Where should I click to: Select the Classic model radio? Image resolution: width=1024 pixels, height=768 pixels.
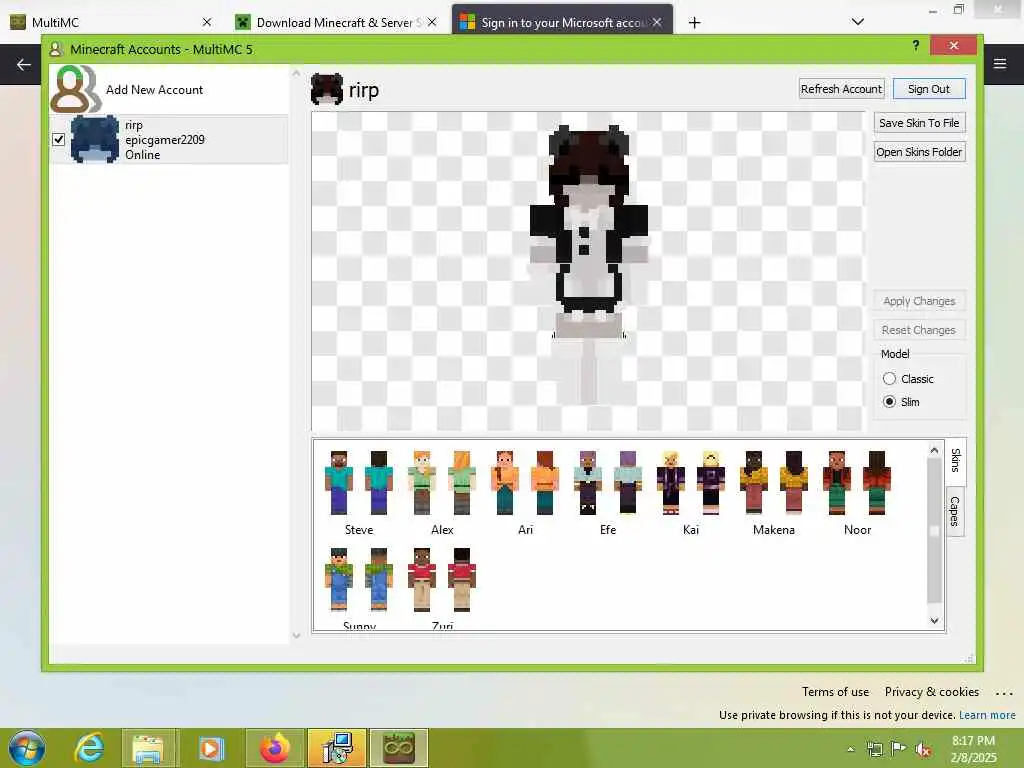(x=889, y=379)
